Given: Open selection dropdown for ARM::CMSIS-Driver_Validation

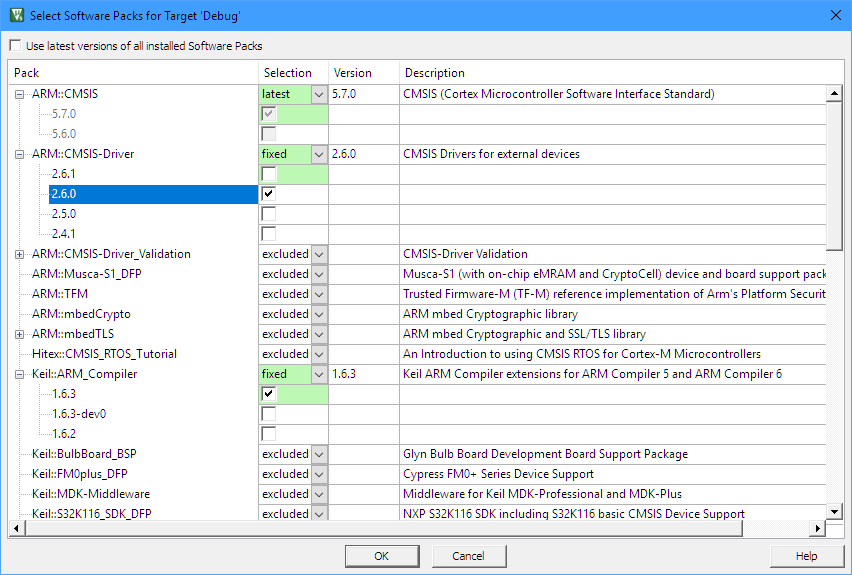Looking at the screenshot, I should tap(320, 254).
